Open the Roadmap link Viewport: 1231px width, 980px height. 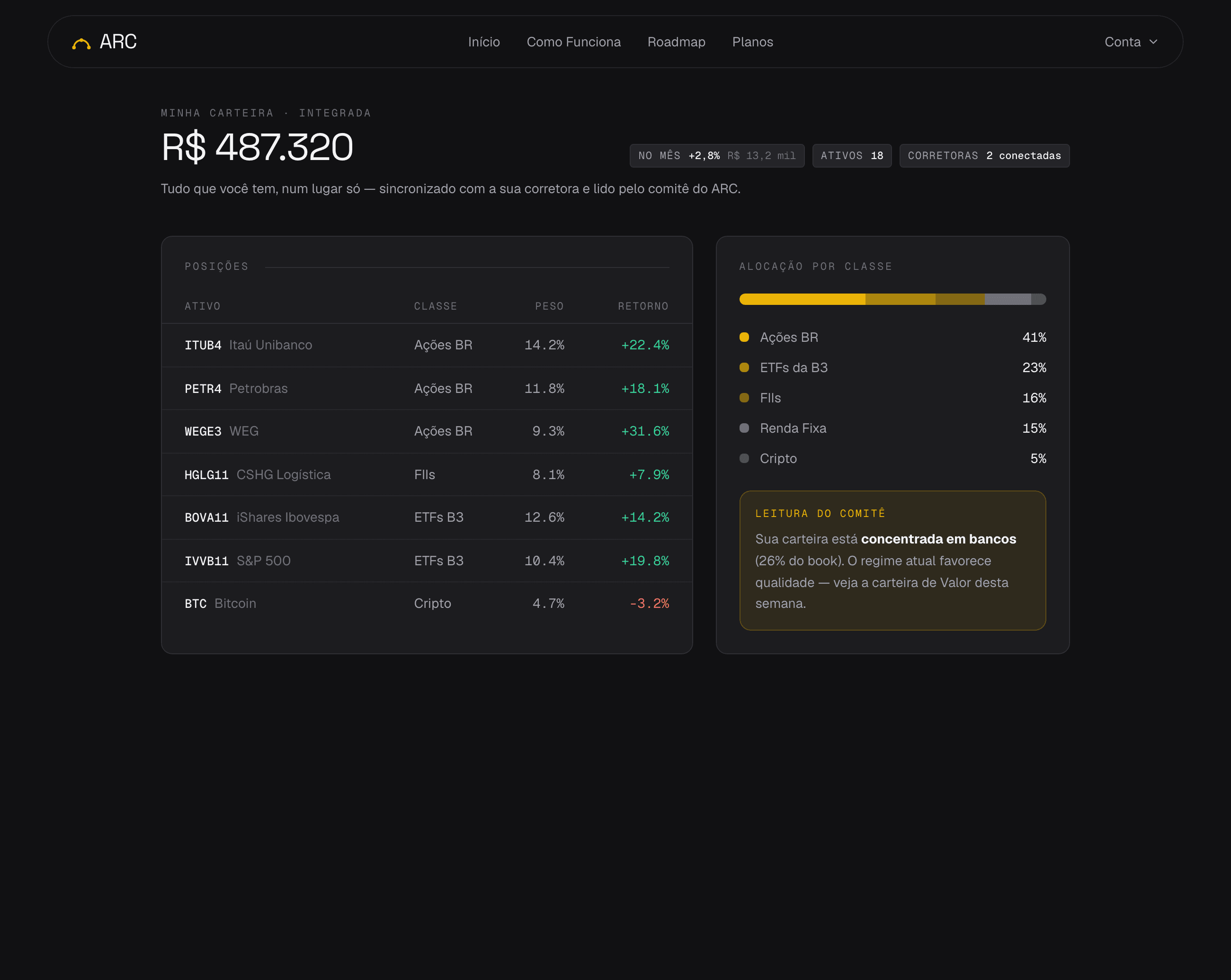coord(676,42)
